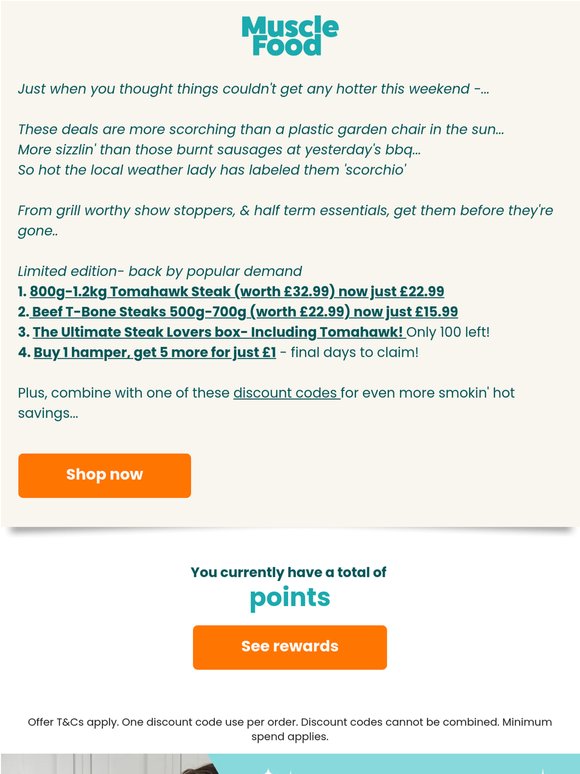Click the 'burnt sausages at yesterday's bbq' line
580x774 pixels.
tap(219, 150)
